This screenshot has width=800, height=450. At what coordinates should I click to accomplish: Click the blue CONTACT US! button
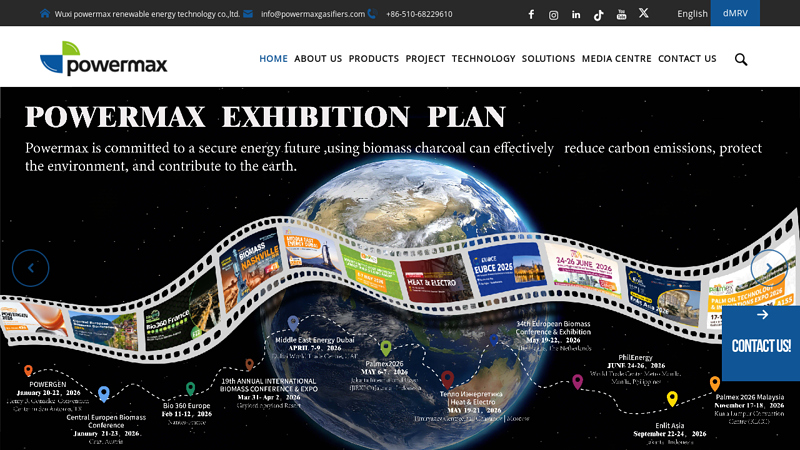pos(761,343)
